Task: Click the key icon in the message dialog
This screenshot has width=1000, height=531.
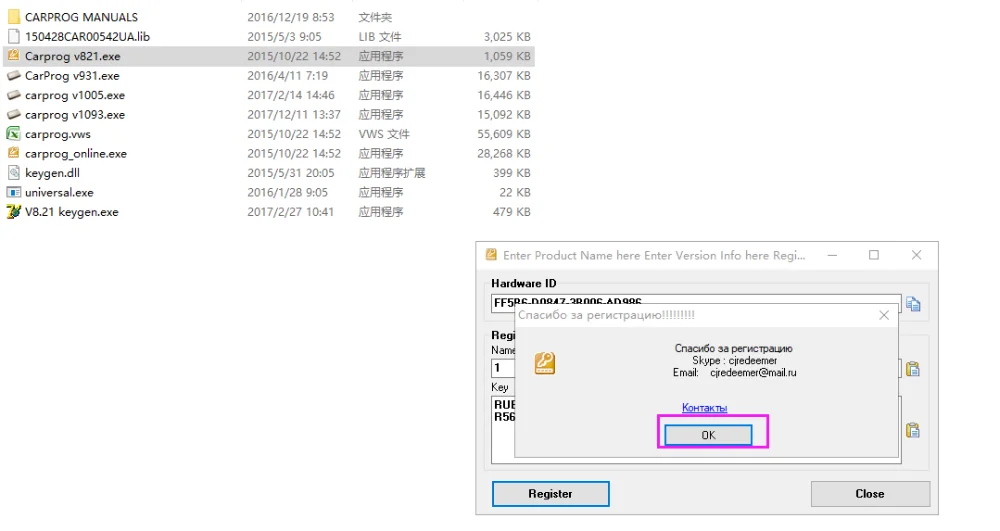Action: click(545, 363)
